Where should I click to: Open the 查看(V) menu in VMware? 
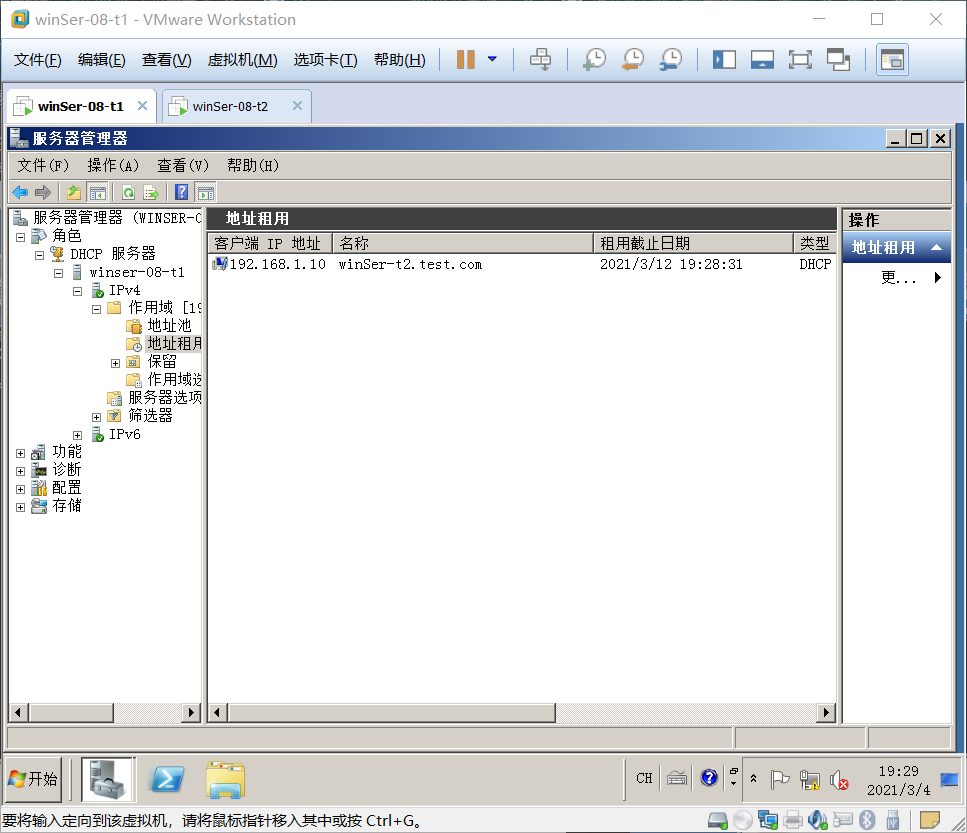pyautogui.click(x=167, y=60)
